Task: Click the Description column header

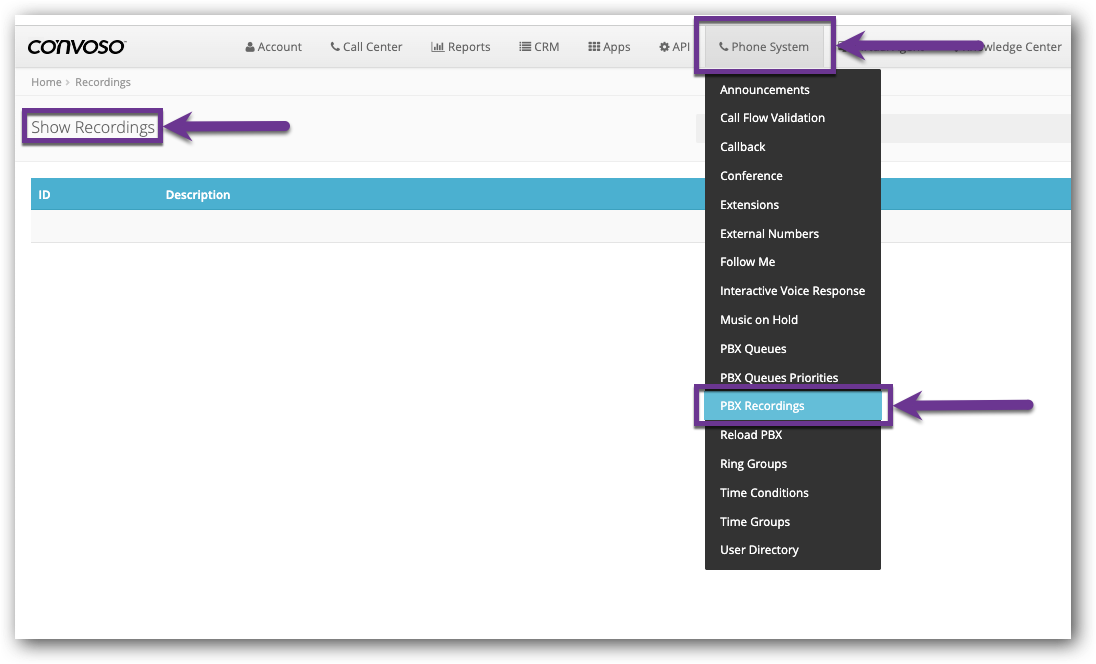Action: pos(198,195)
